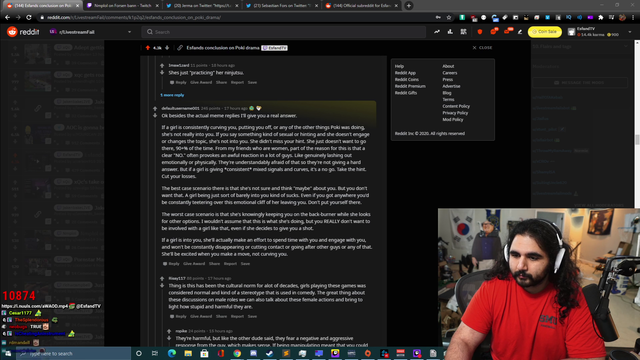Bookmark this page with star icon
Viewport: 640px width, 360px height.
[x=449, y=18]
